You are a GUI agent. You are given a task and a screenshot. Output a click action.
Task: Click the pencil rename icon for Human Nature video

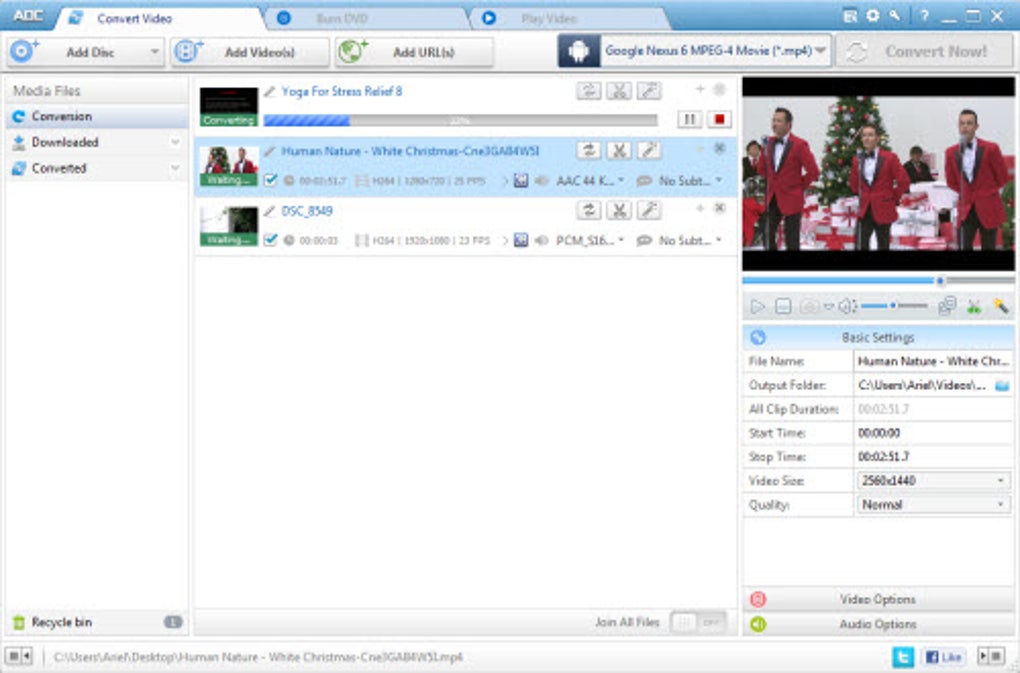(x=269, y=152)
